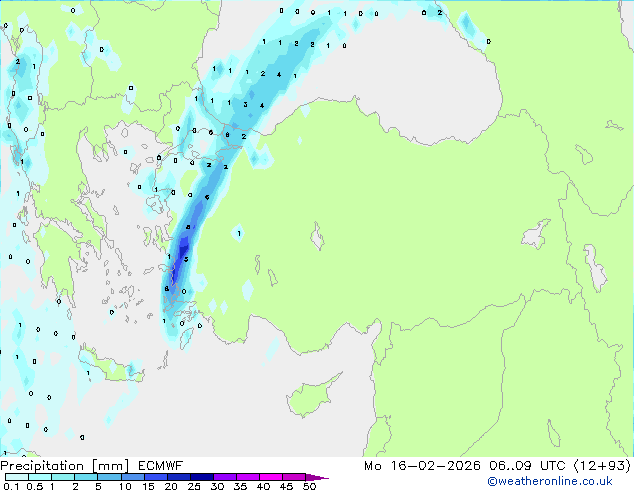Screen dimensions: 634x490
Task: Click the '06..09 UTC' time label
Action: click(x=527, y=466)
